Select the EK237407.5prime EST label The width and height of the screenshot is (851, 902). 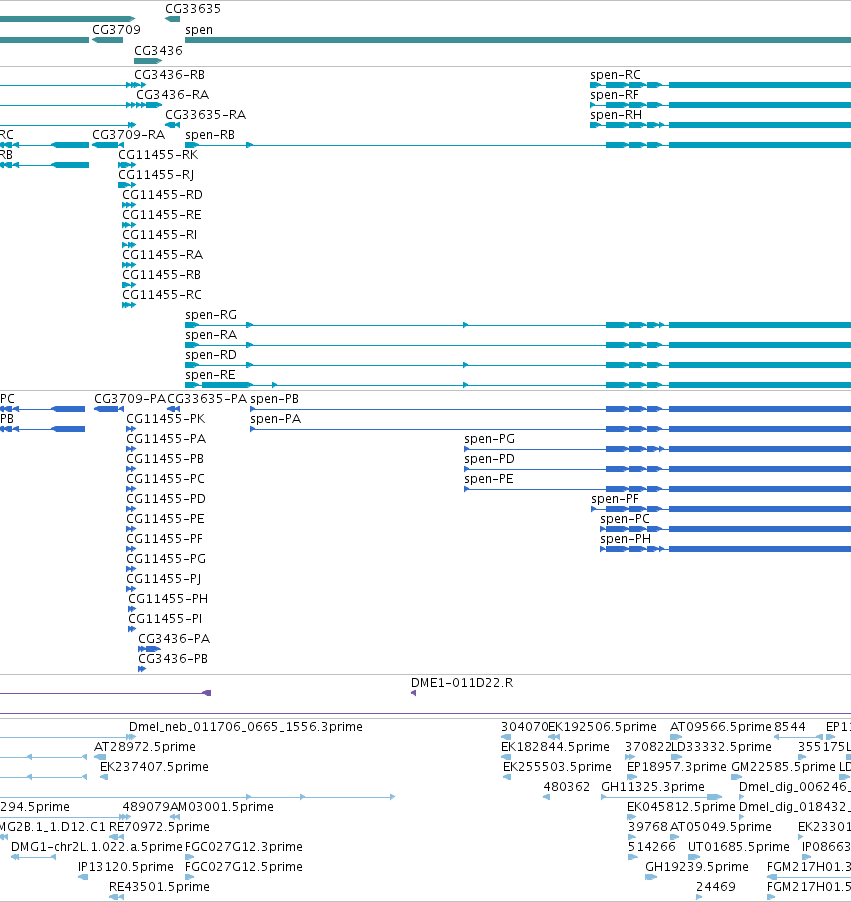pos(154,767)
